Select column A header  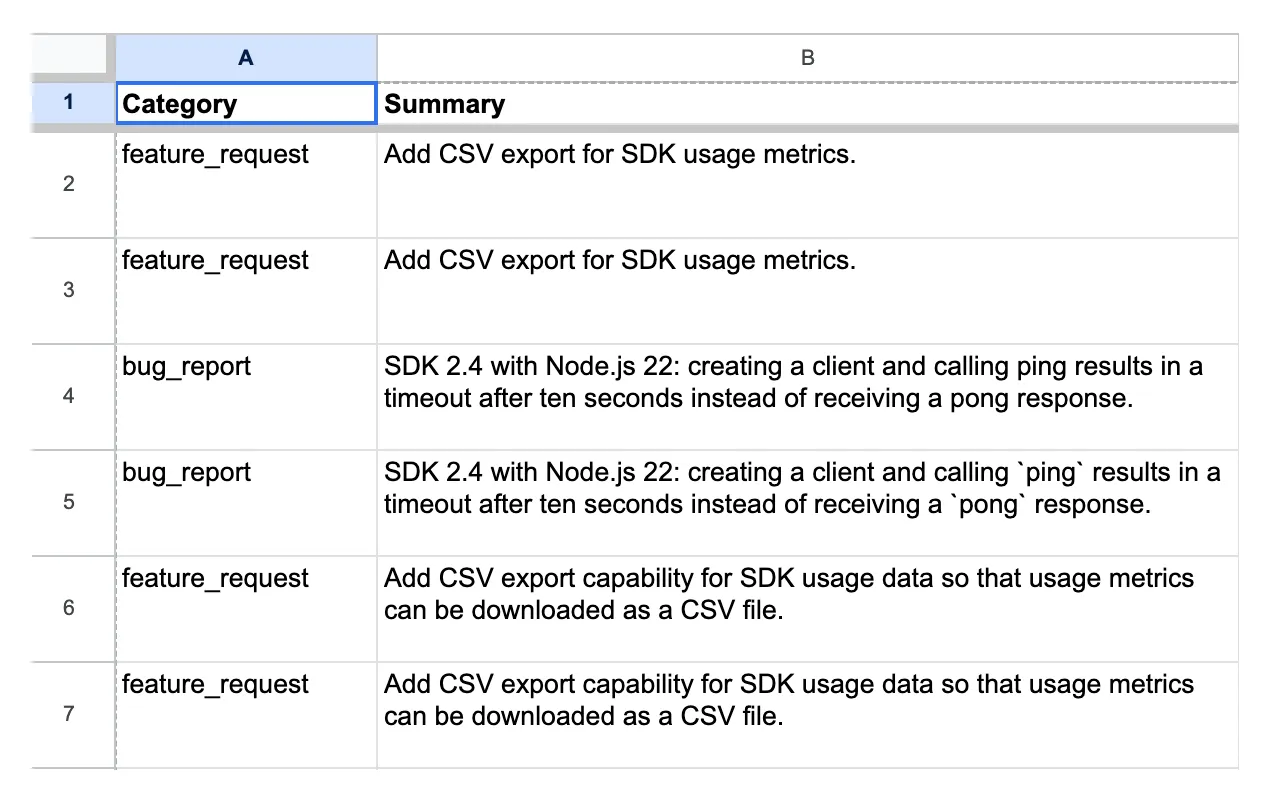[x=246, y=58]
